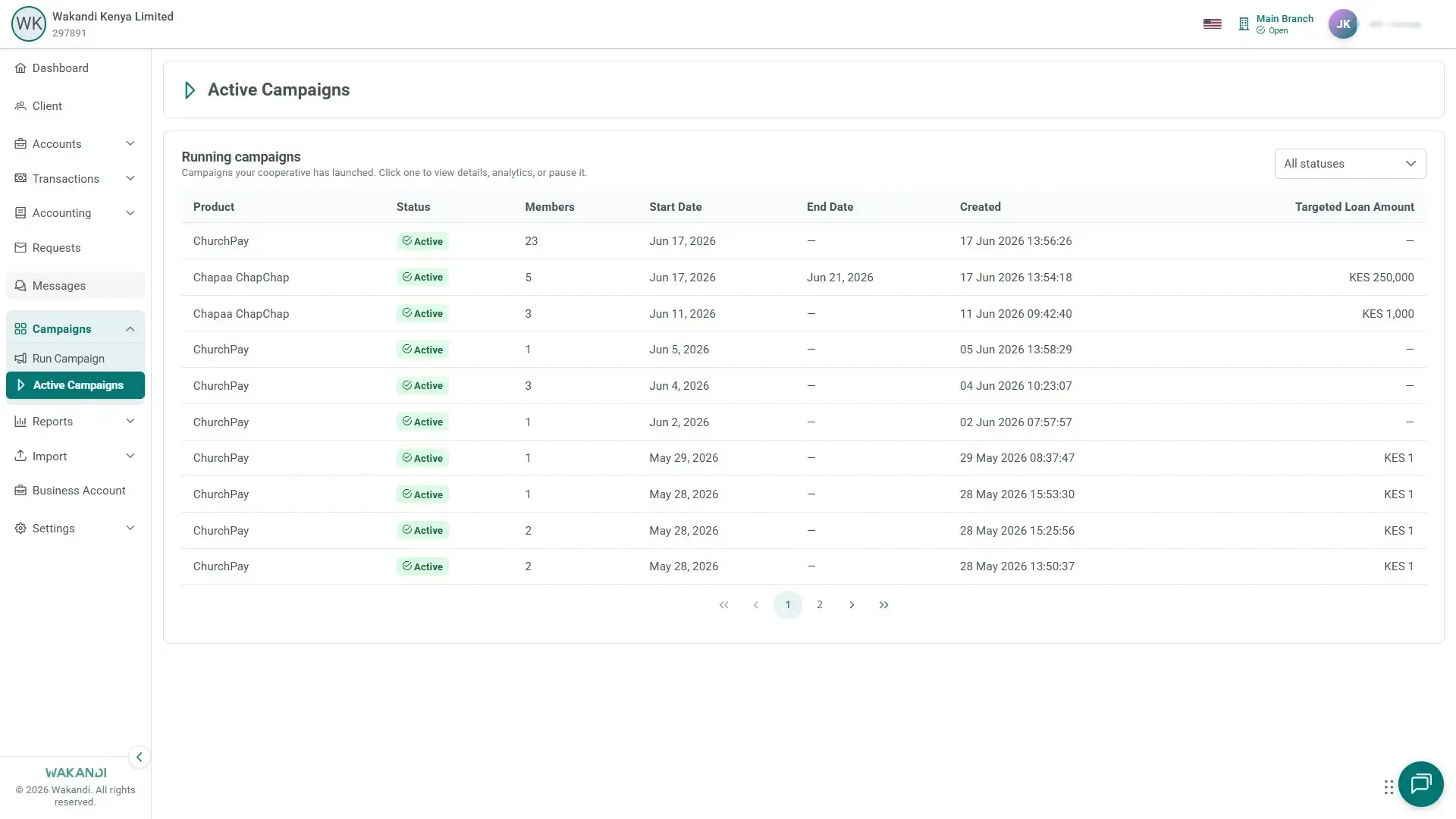Click the Main Branch link in header
The width and height of the screenshot is (1456, 819).
point(1285,19)
